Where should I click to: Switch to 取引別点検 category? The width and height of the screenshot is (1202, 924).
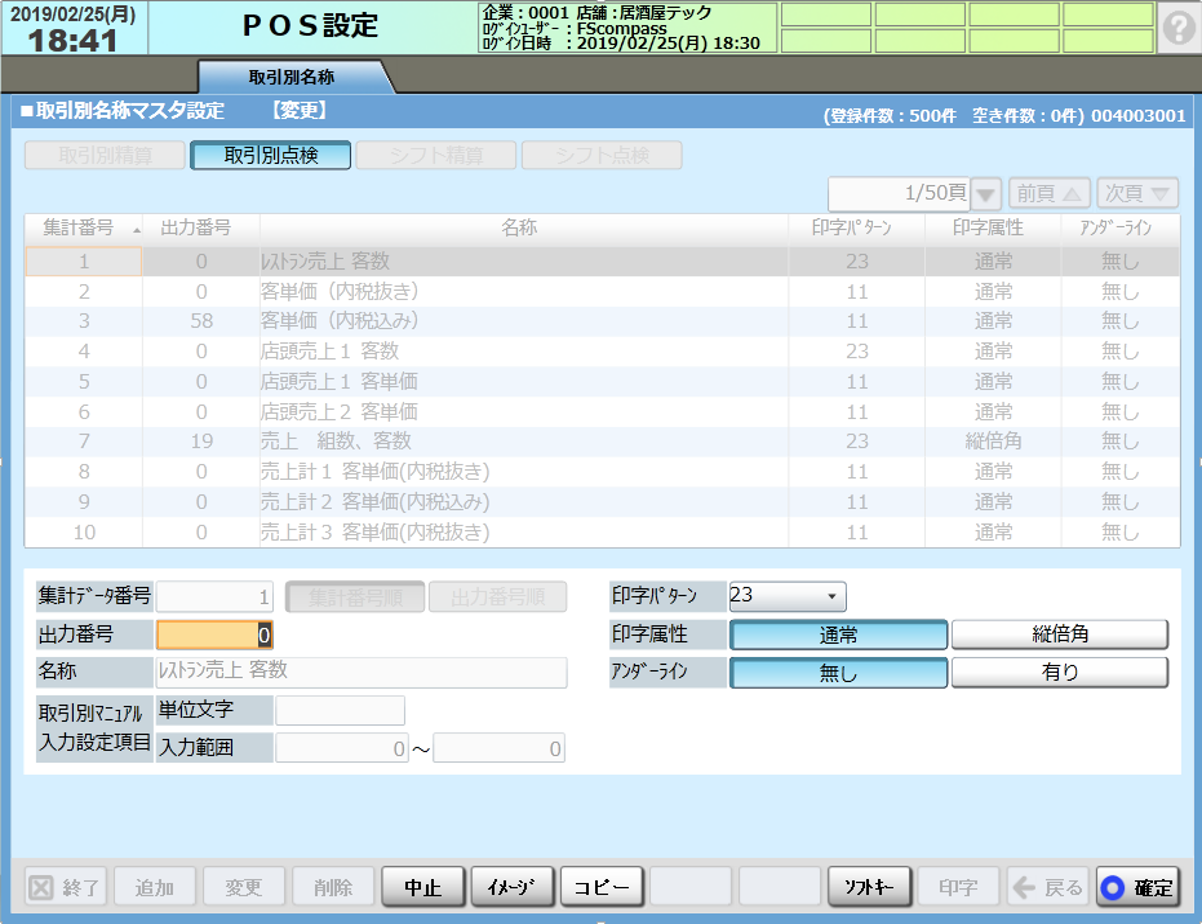click(x=271, y=155)
